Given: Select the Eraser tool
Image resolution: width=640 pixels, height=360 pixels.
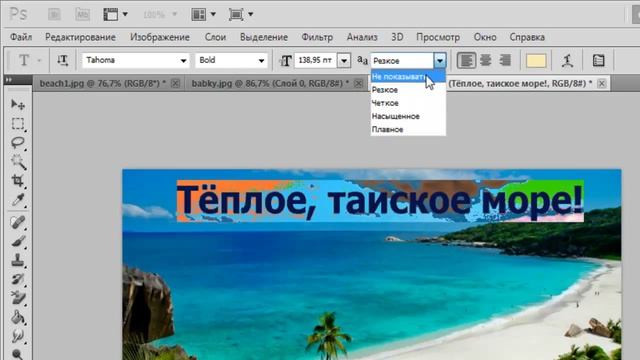Looking at the screenshot, I should pos(18,298).
